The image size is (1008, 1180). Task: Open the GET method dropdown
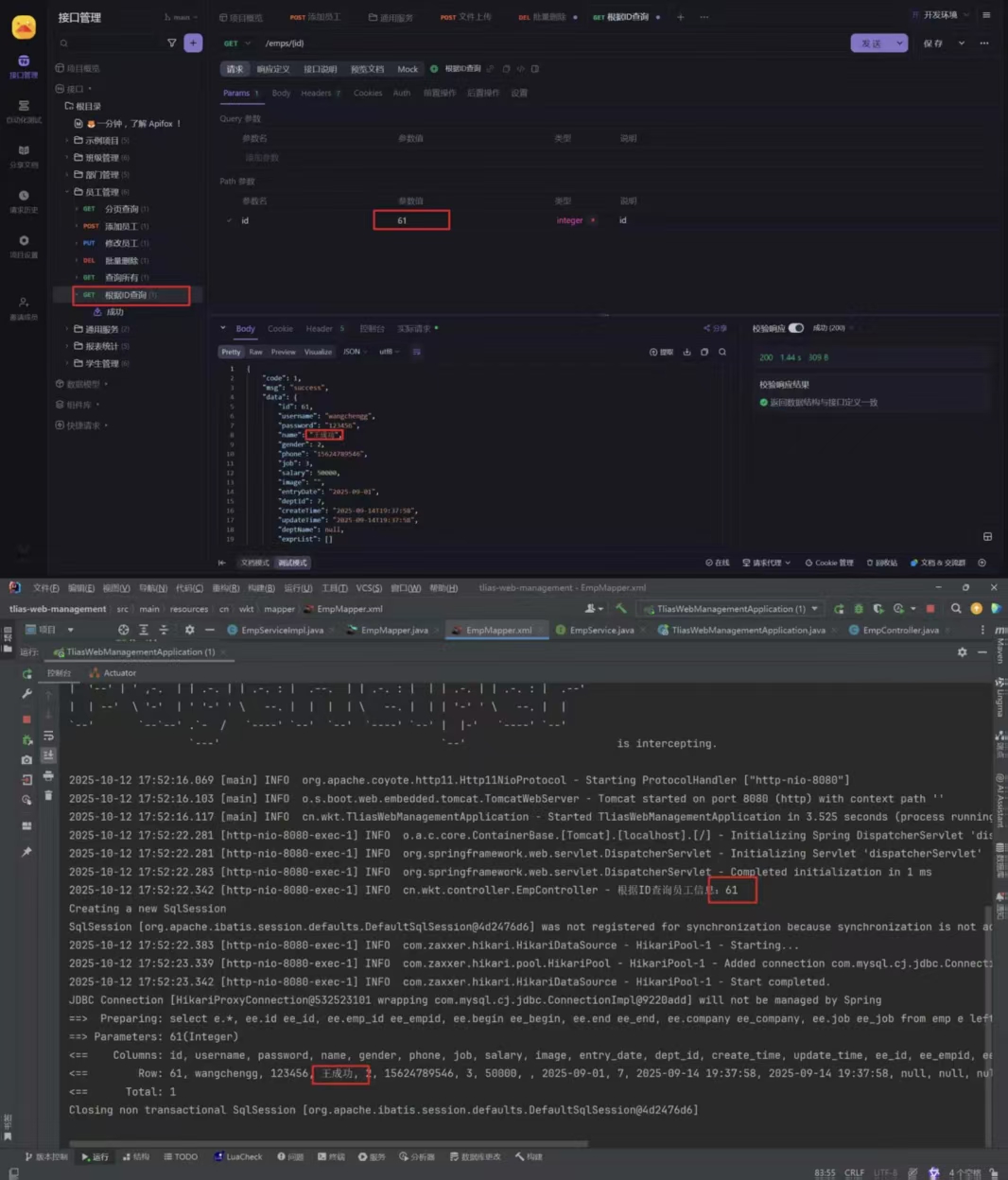coord(237,43)
